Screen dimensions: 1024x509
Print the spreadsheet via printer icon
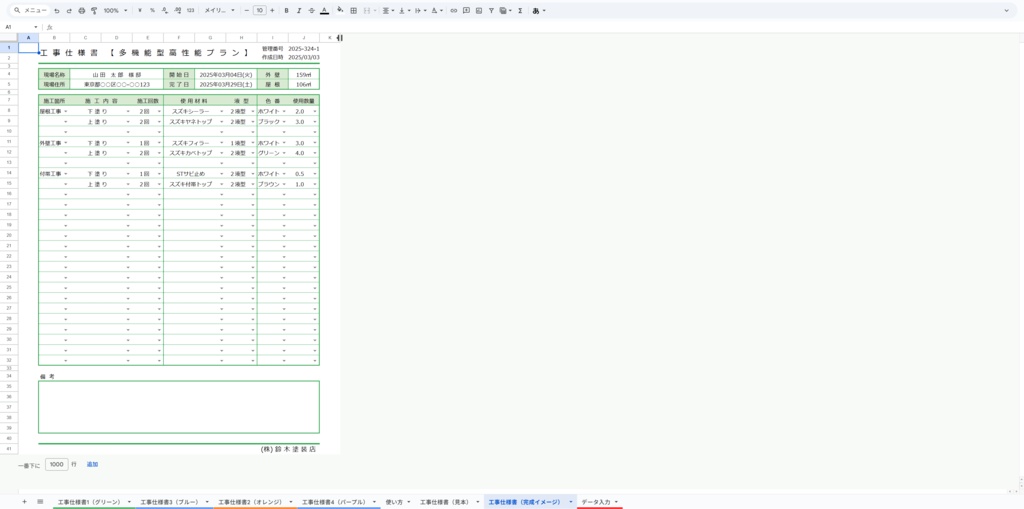pos(81,10)
